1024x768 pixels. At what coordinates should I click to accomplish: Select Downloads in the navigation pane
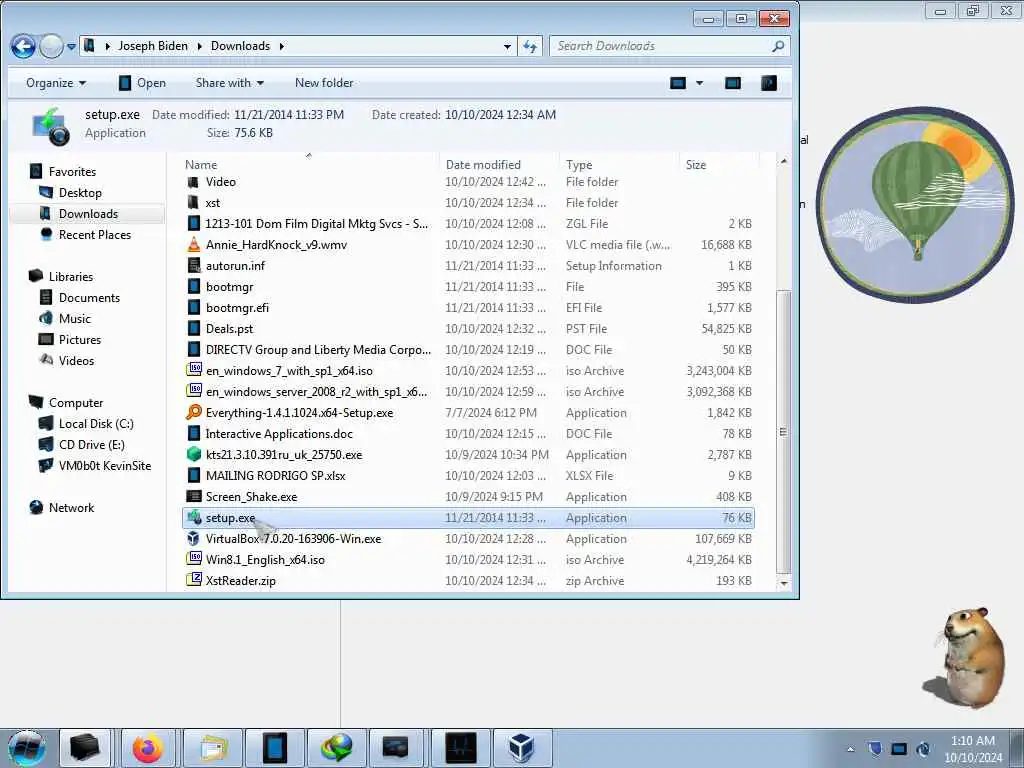(x=88, y=214)
